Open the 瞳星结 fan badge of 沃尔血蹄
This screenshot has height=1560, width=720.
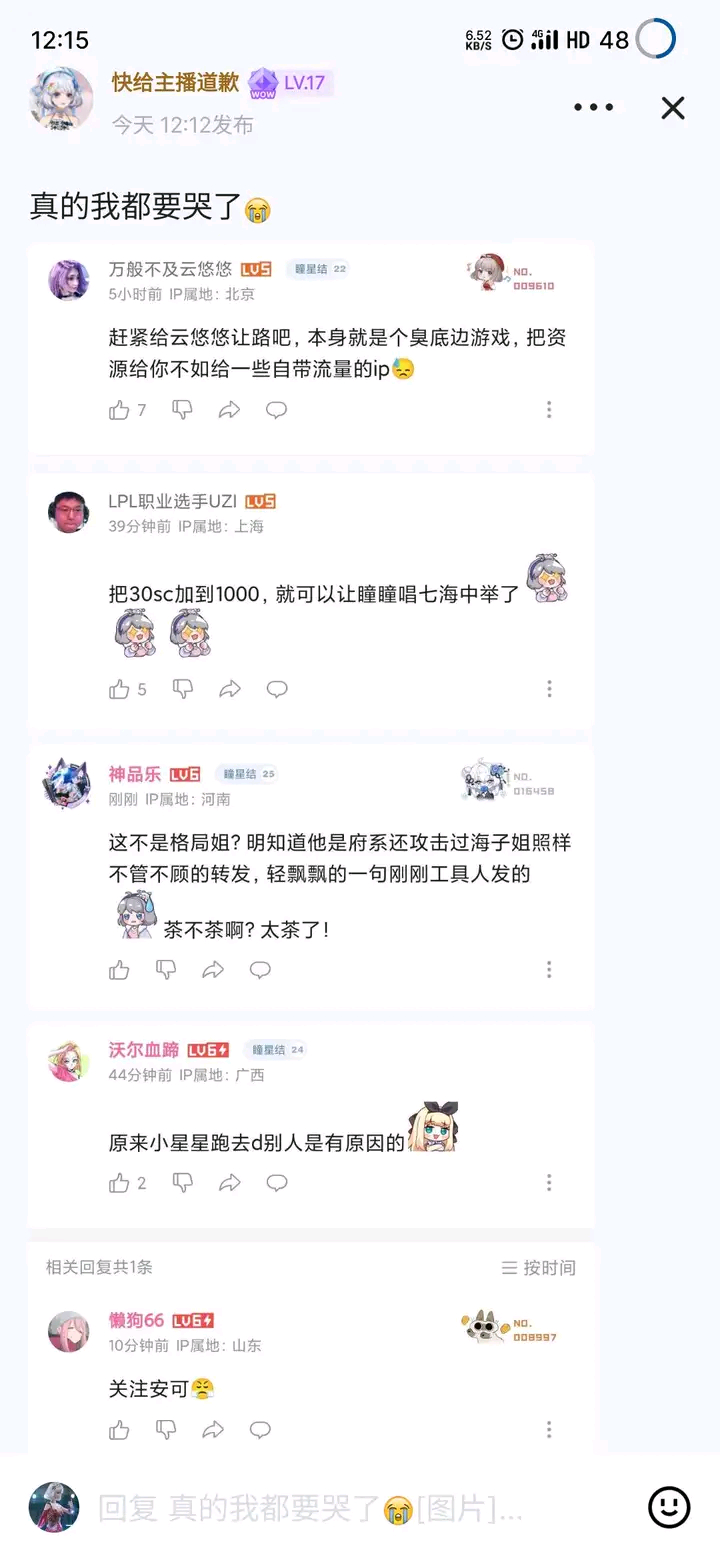point(275,1050)
